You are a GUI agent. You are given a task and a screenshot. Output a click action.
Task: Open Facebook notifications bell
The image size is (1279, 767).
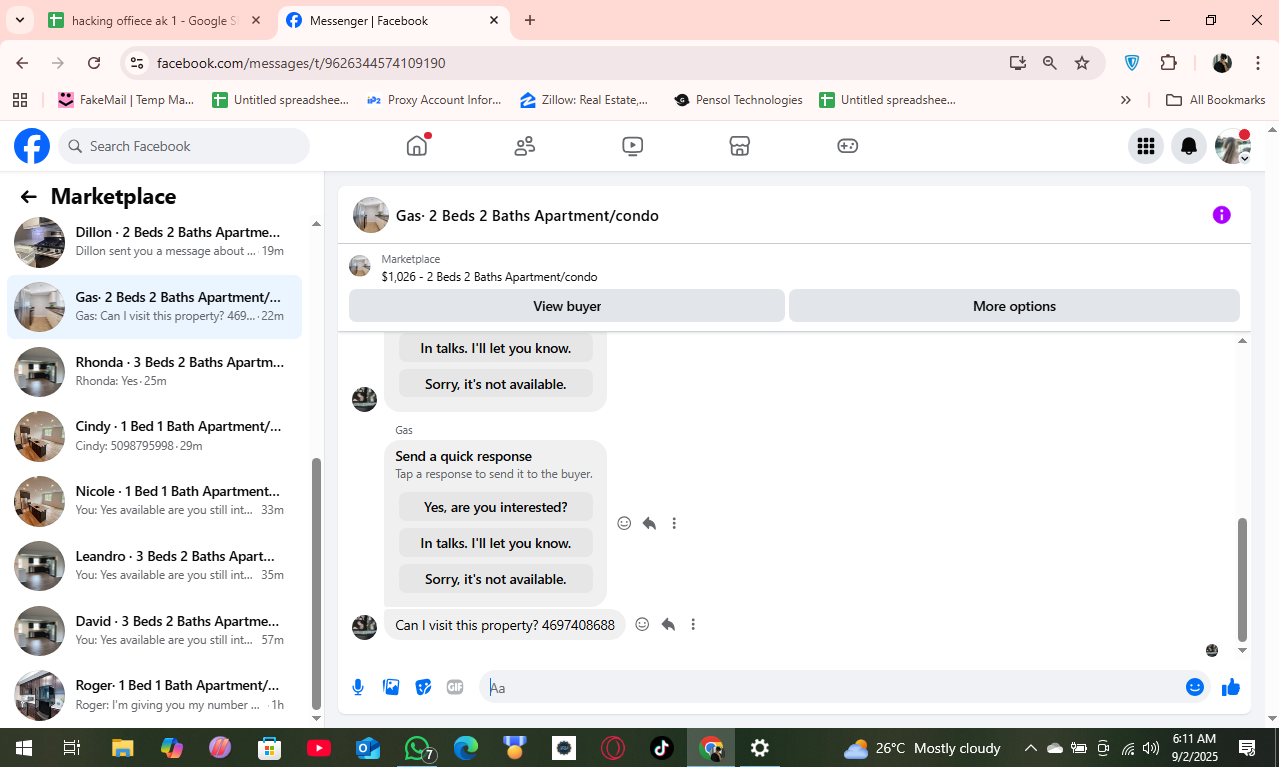[x=1189, y=146]
